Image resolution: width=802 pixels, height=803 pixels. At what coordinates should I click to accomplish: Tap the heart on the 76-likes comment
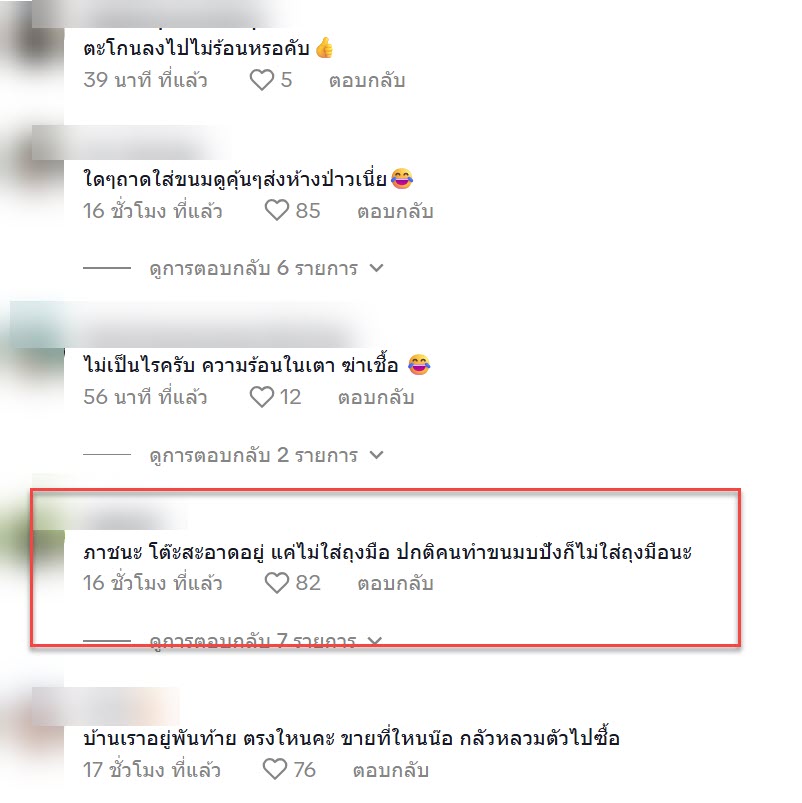(275, 769)
